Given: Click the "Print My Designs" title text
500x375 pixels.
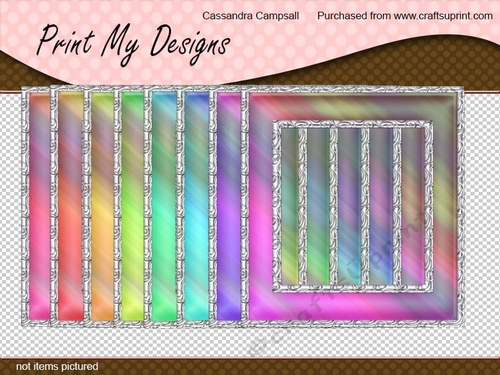Looking at the screenshot, I should pyautogui.click(x=133, y=44).
